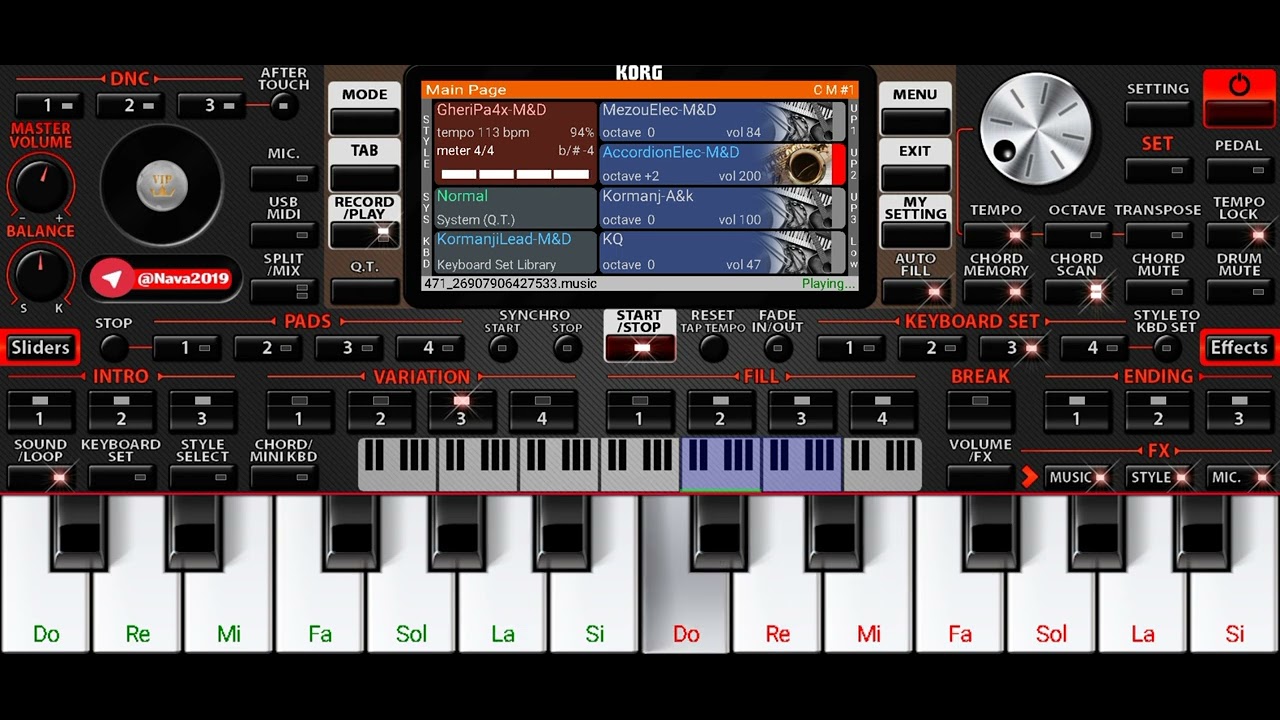This screenshot has height=720, width=1280.
Task: Trigger Intro 1
Action: tap(41, 410)
